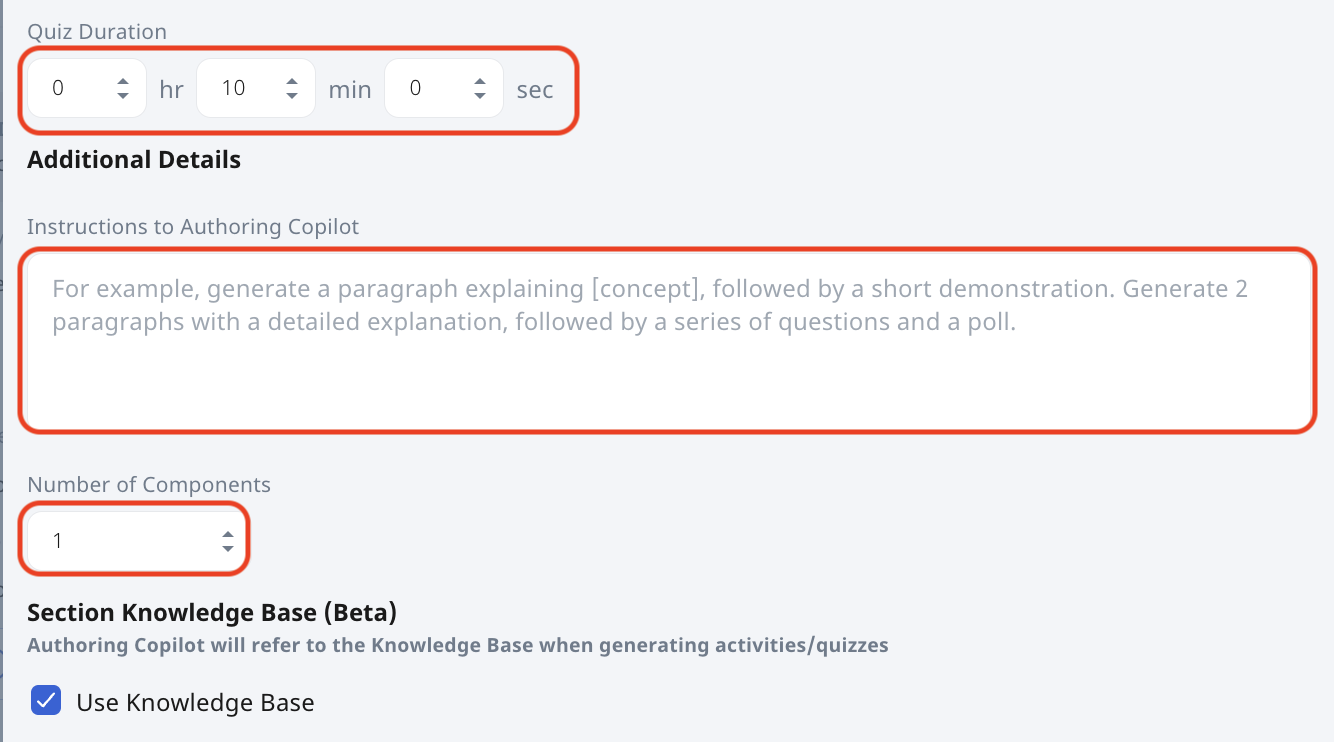Image resolution: width=1334 pixels, height=742 pixels.
Task: Click the Instructions to Authoring Copilot label
Action: [x=194, y=226]
